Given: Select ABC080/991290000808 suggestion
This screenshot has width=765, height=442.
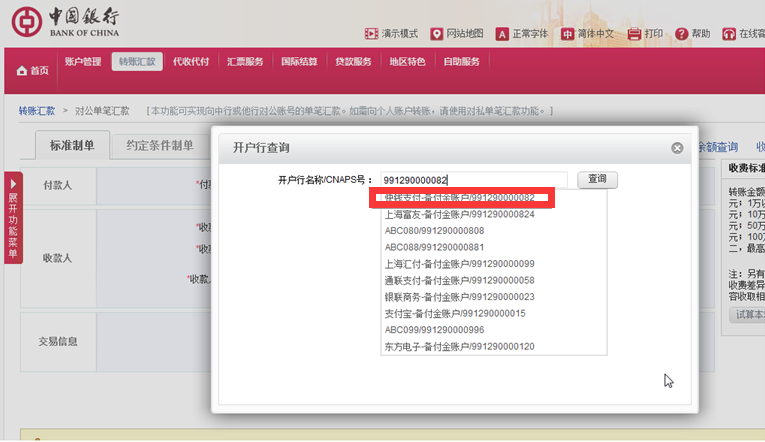Looking at the screenshot, I should [x=434, y=231].
